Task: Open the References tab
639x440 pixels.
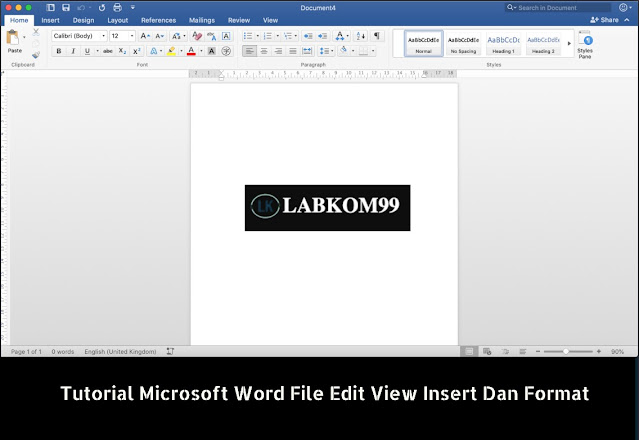Action: coord(158,20)
